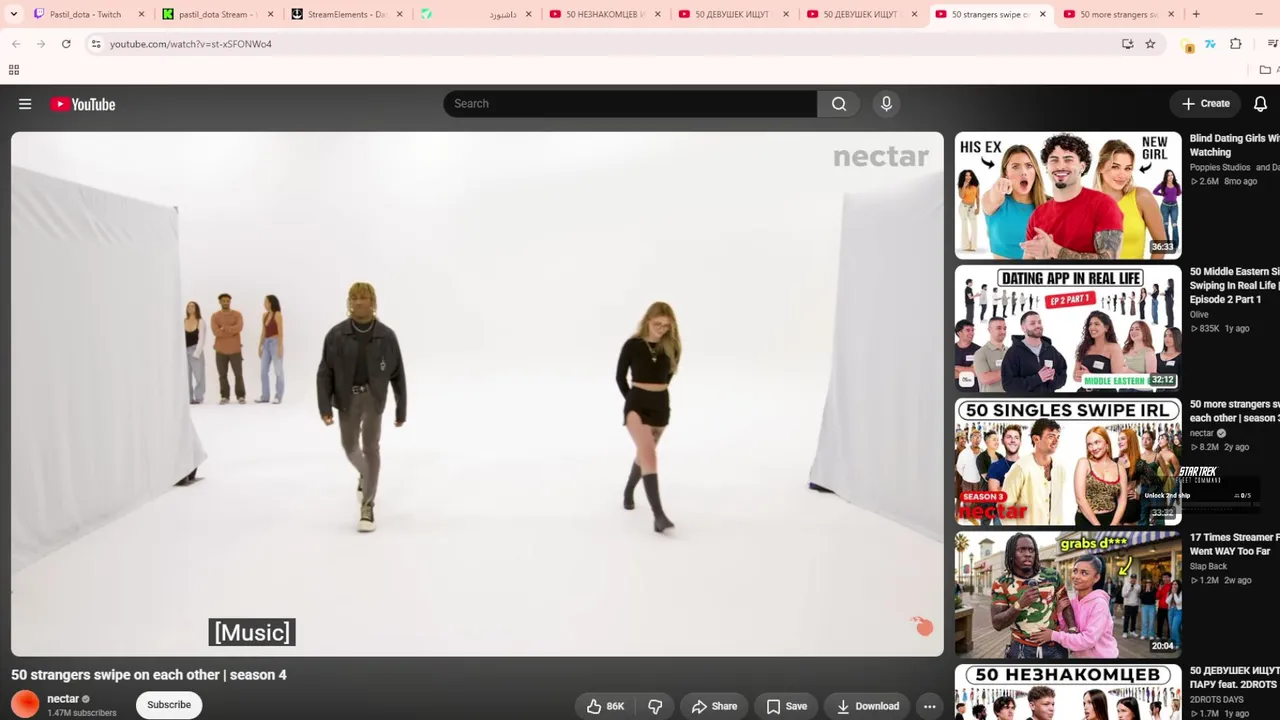Go back with the browser arrow
This screenshot has height=720, width=1280.
pos(16,44)
